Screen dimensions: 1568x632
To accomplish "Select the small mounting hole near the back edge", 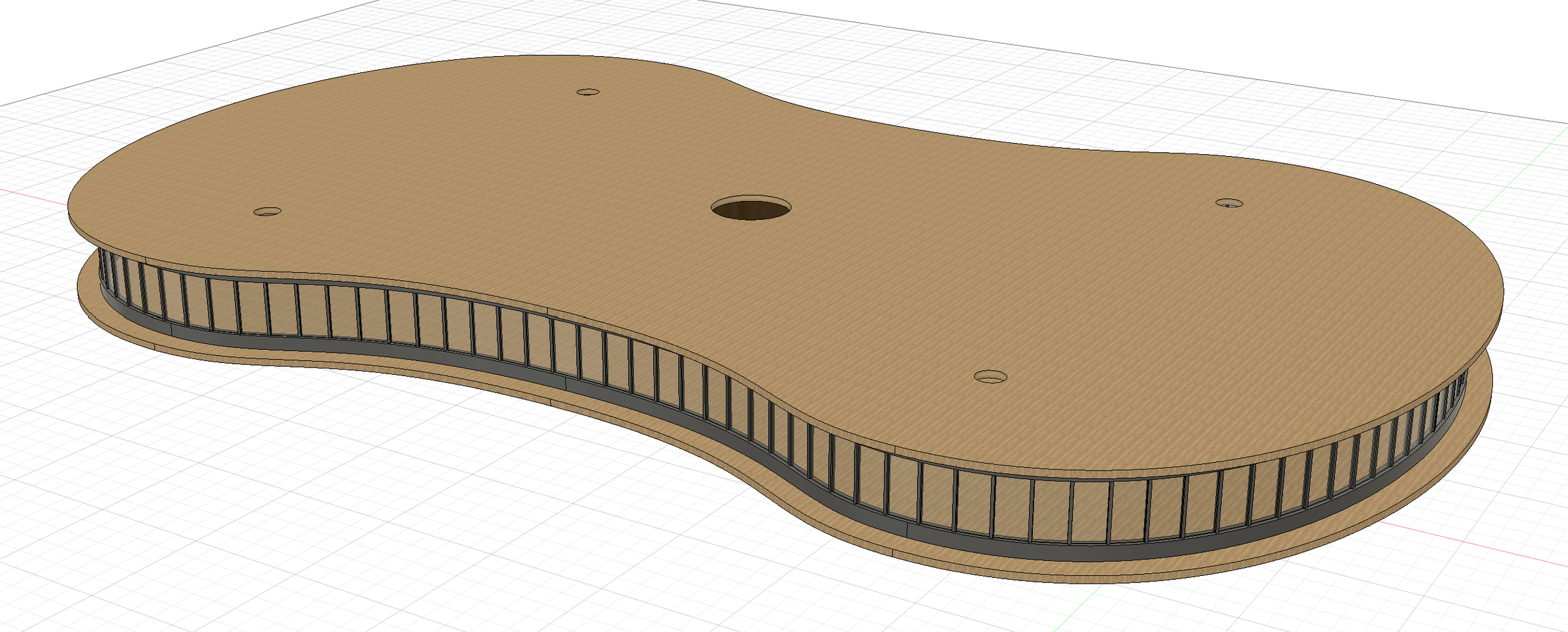I will [588, 92].
